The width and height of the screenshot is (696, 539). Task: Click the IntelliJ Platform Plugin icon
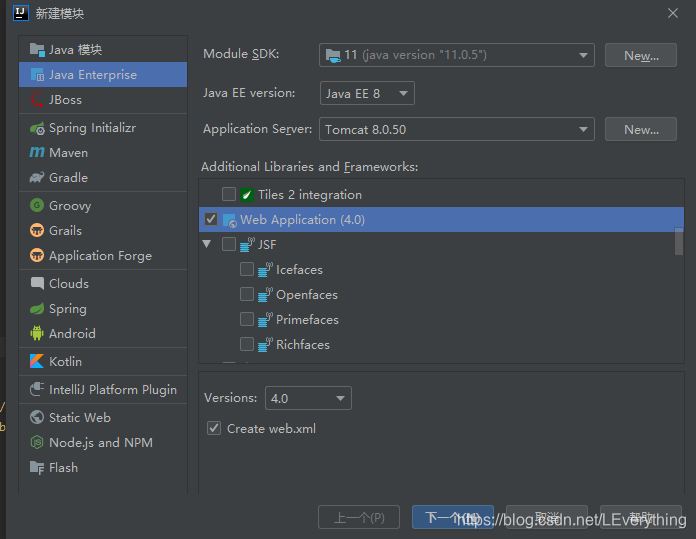point(37,389)
